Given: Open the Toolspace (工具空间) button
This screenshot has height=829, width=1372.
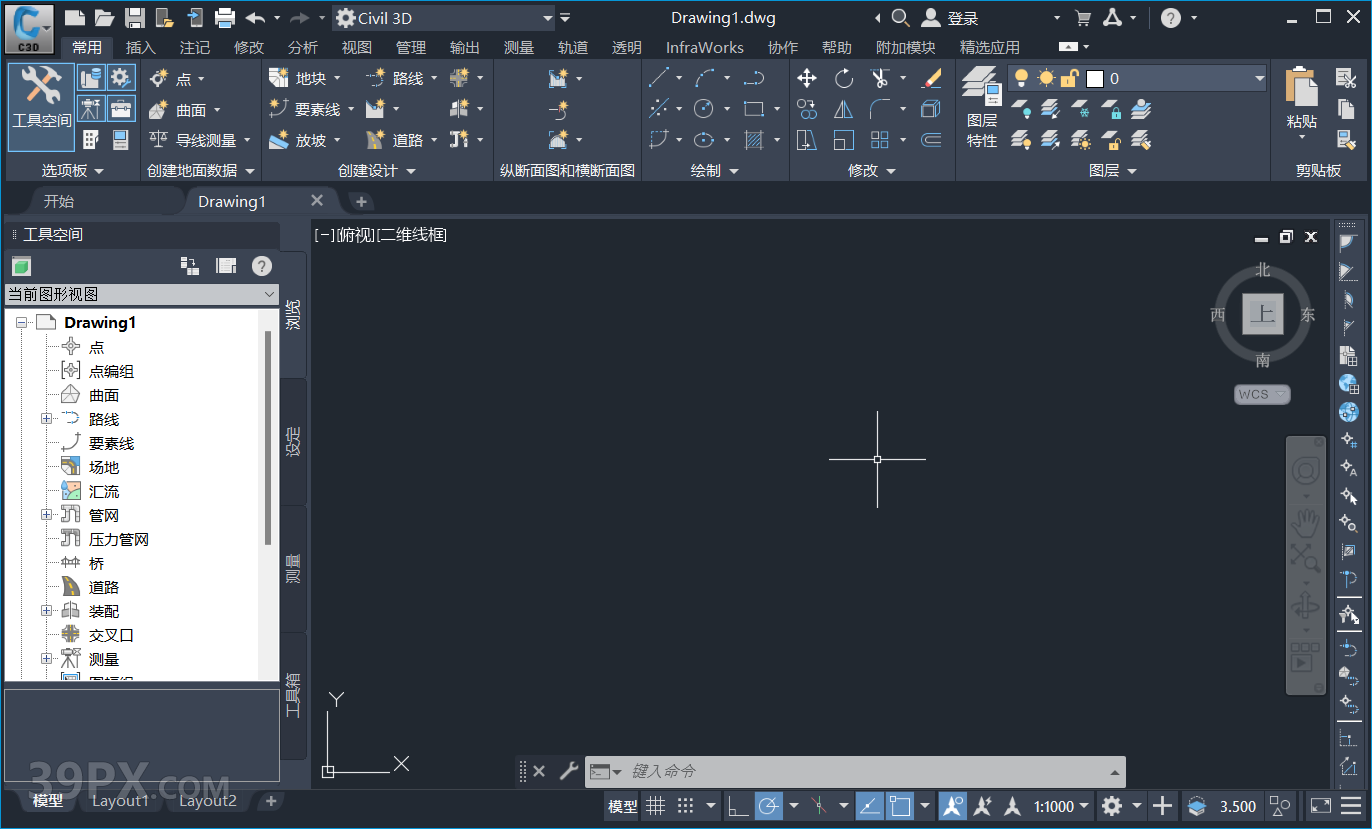Looking at the screenshot, I should pyautogui.click(x=42, y=107).
